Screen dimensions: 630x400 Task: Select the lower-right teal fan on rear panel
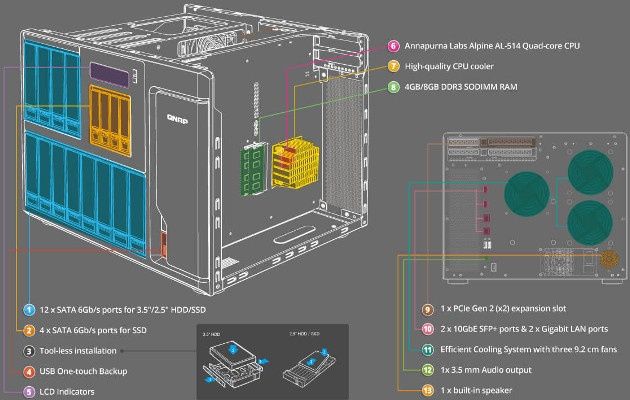click(589, 222)
